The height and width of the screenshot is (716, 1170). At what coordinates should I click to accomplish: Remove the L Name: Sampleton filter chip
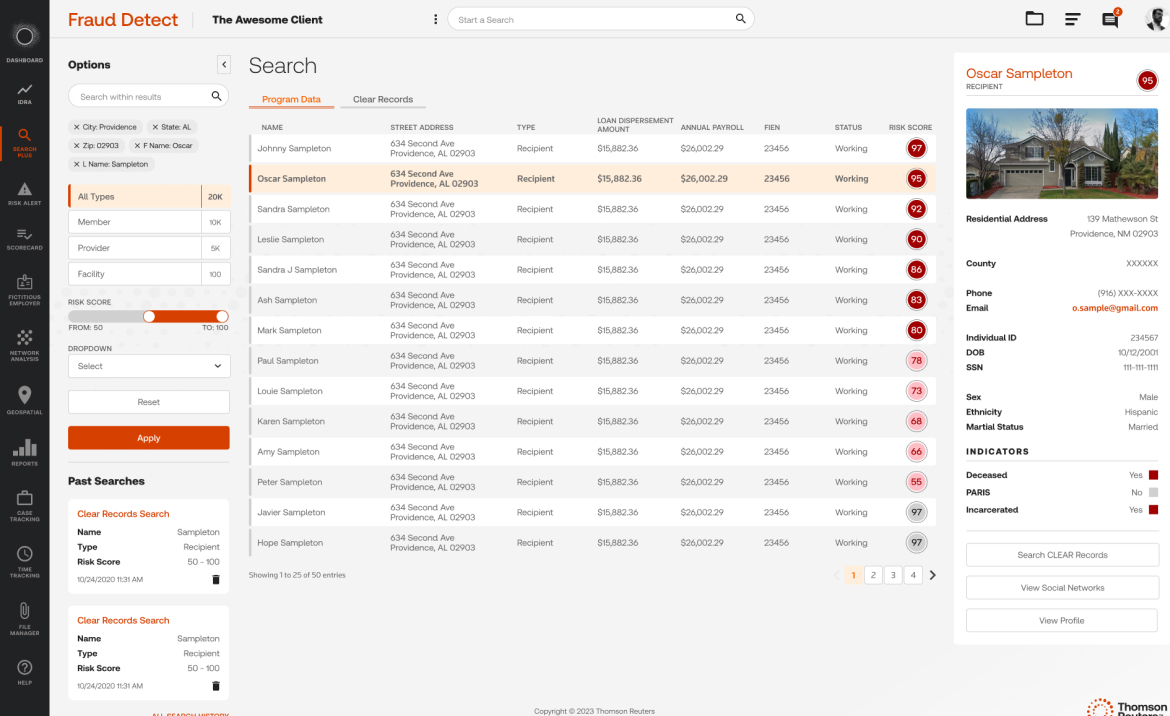point(76,164)
